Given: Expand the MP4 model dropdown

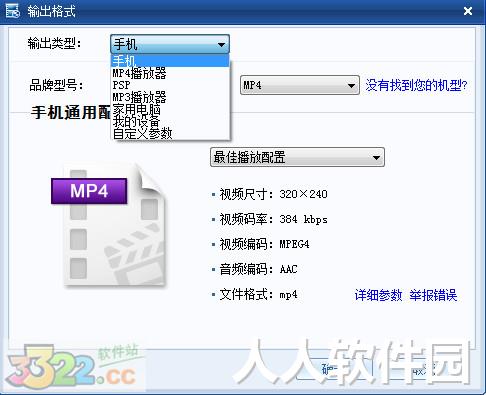Looking at the screenshot, I should tap(300, 85).
